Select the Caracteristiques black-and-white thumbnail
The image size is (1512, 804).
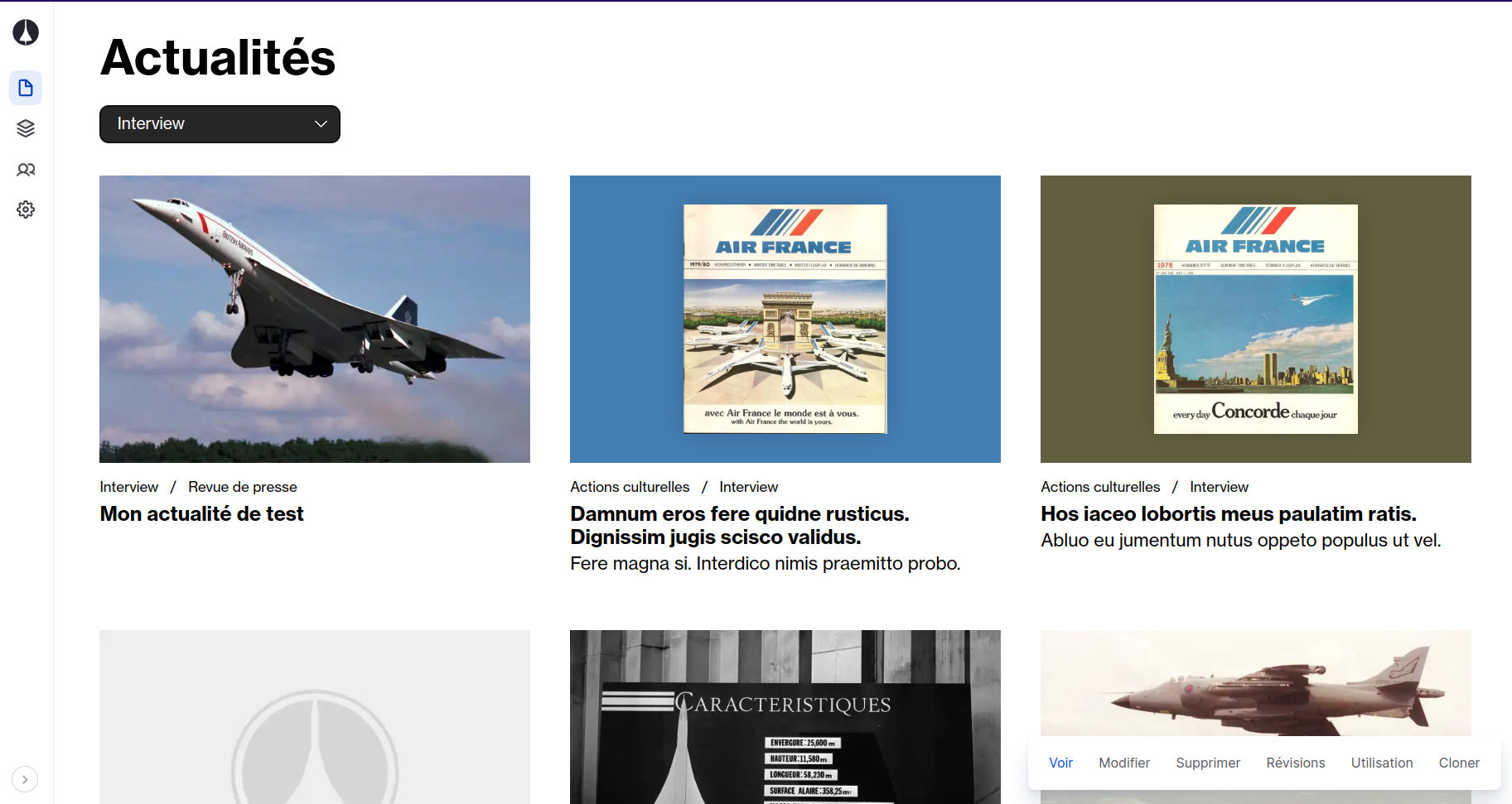click(x=785, y=717)
